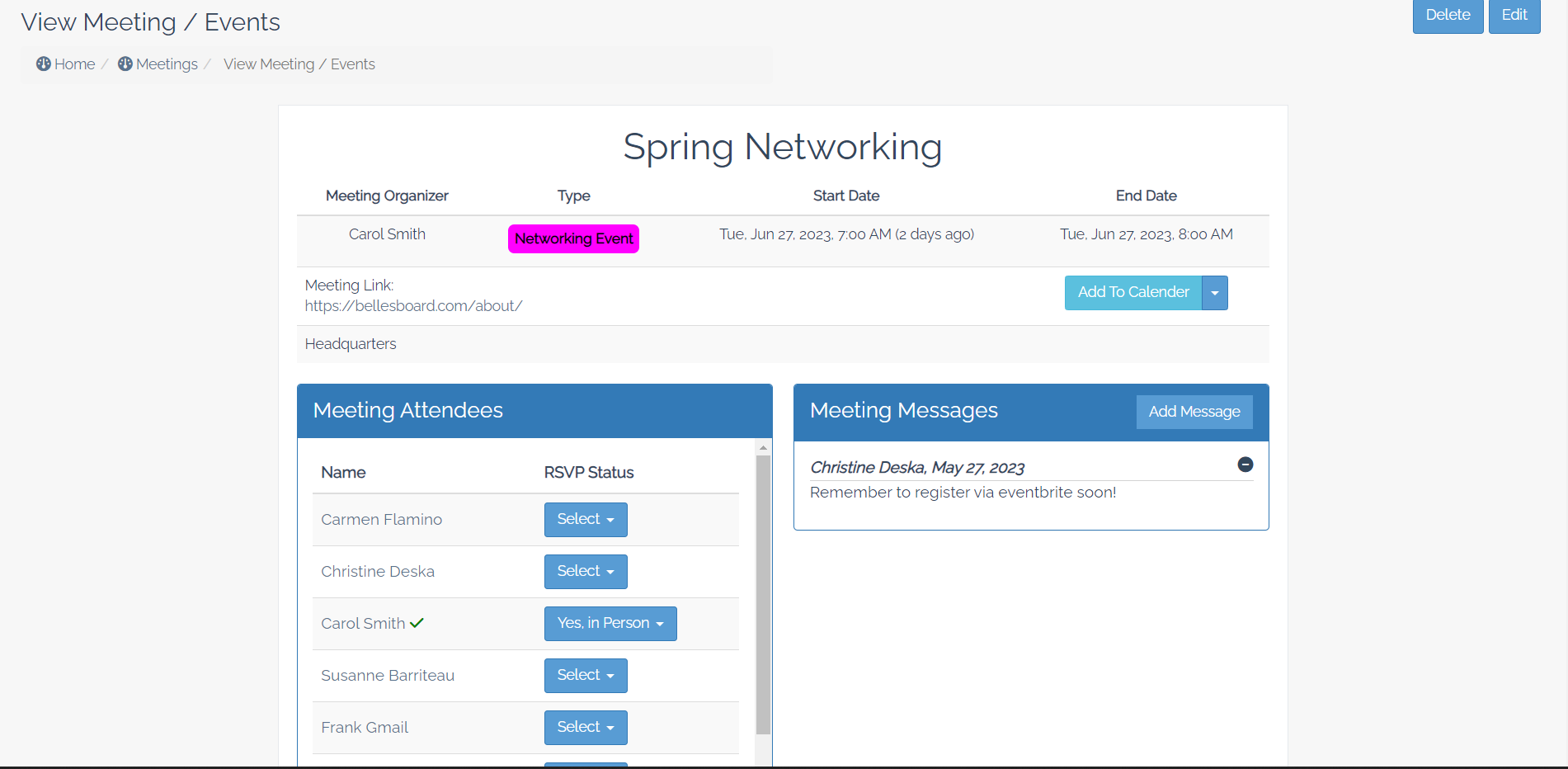1568x769 pixels.
Task: Click the Edit meeting button
Action: pyautogui.click(x=1514, y=16)
